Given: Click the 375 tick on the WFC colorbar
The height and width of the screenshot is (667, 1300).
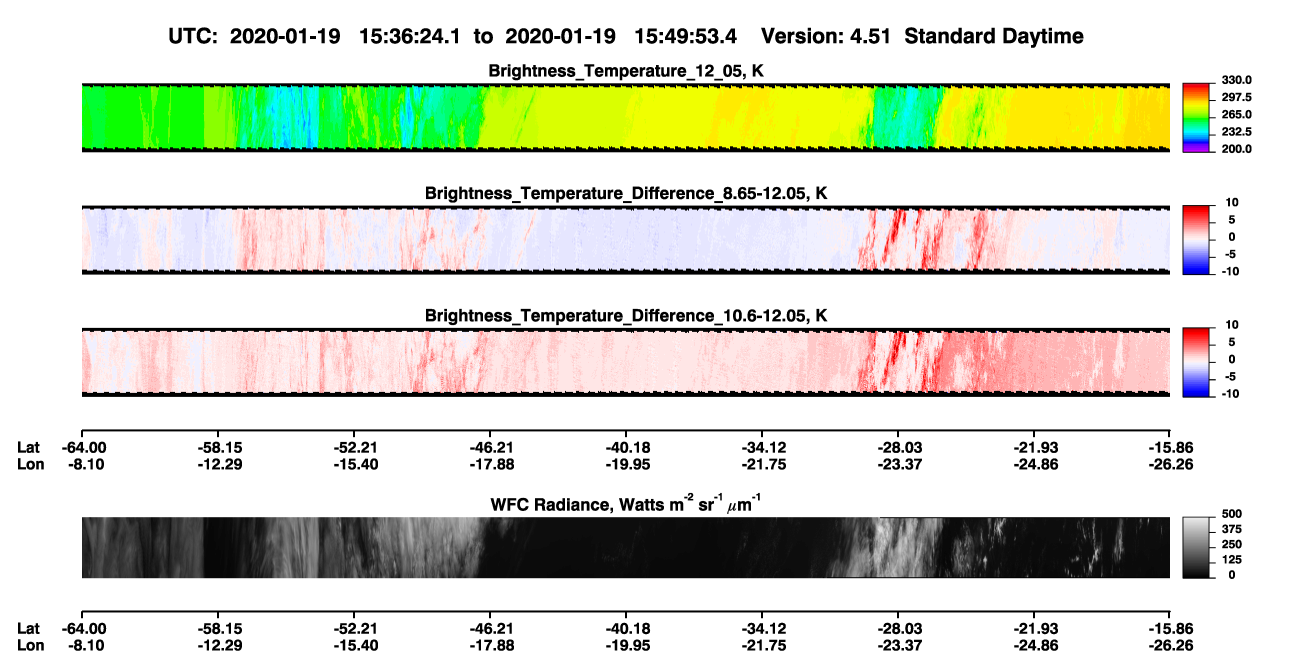Looking at the screenshot, I should [x=1231, y=529].
